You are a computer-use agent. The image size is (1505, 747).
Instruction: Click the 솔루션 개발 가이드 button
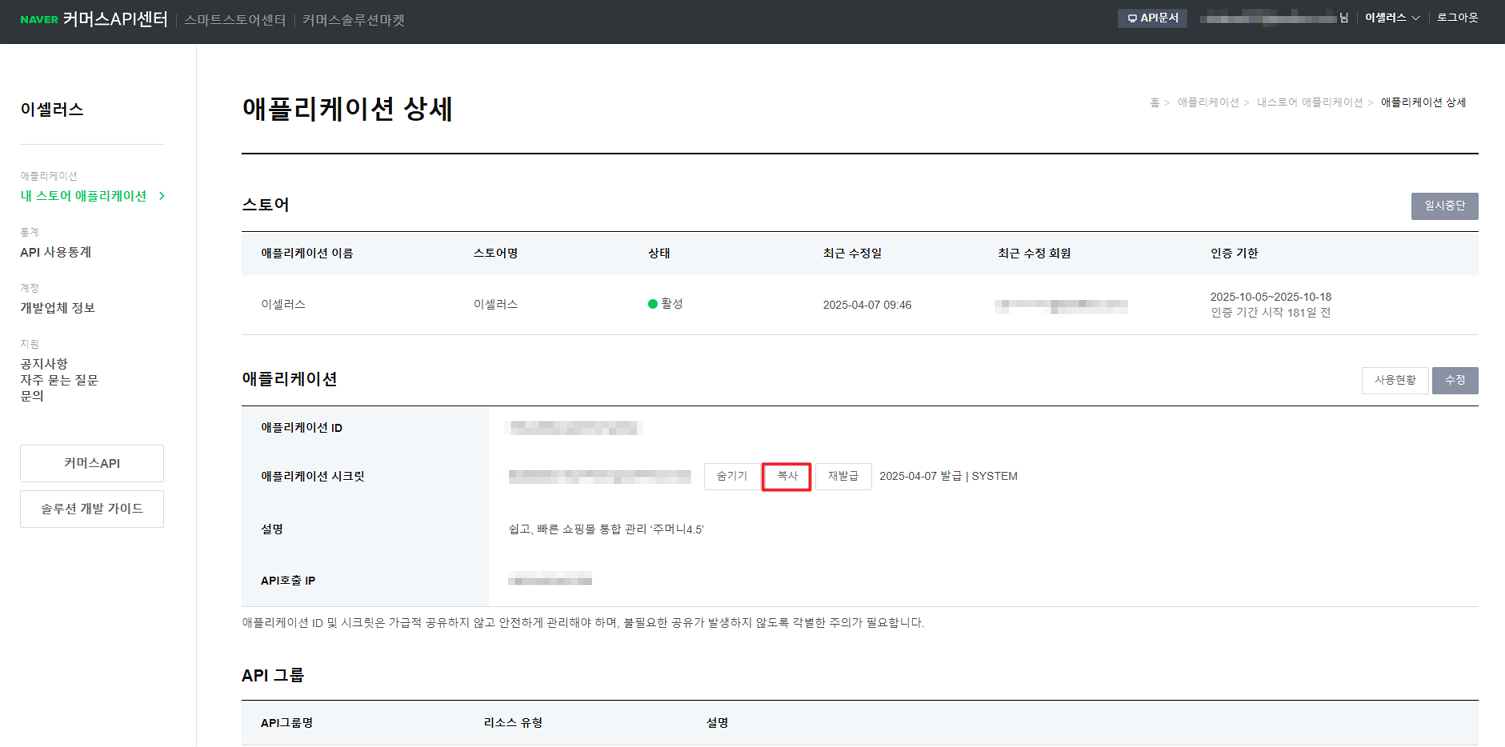92,509
